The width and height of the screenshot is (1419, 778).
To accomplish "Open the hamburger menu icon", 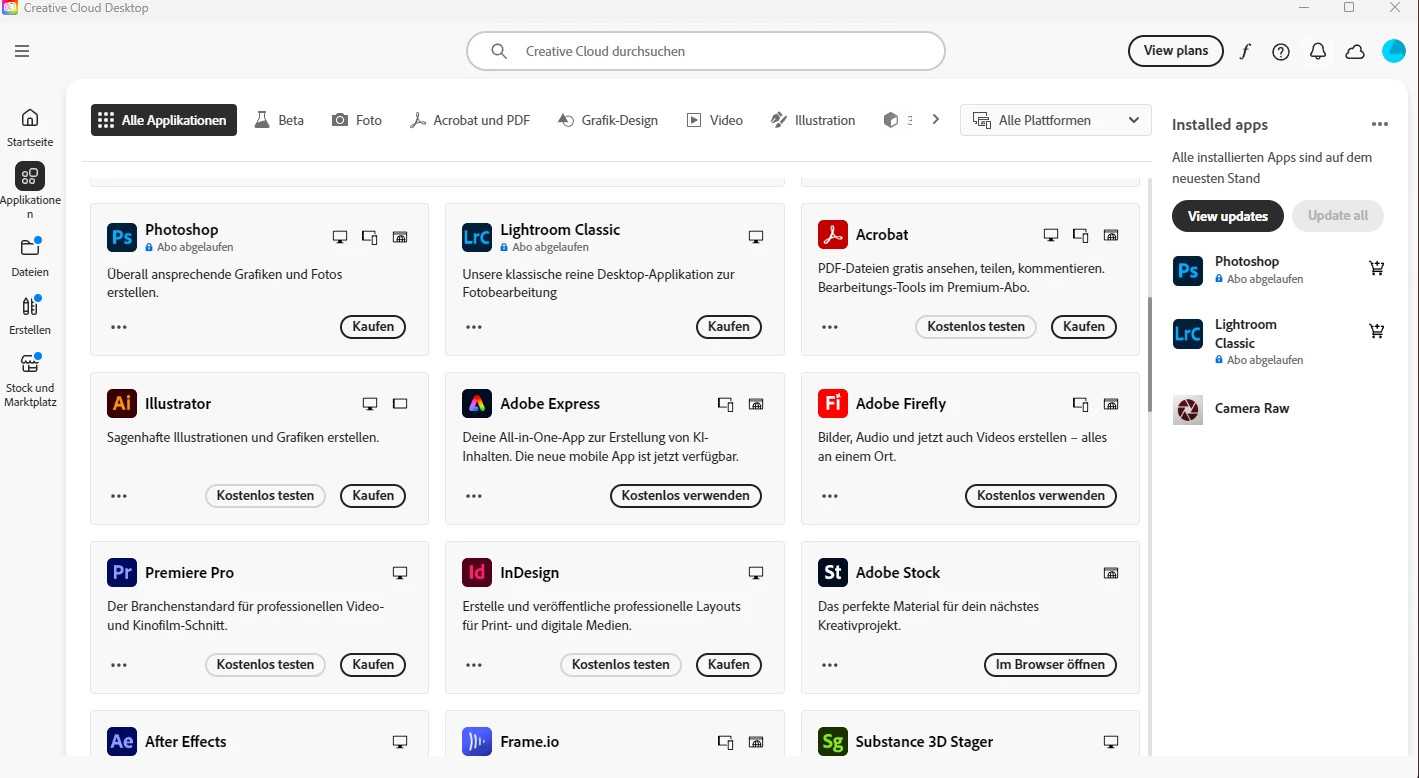I will pos(22,51).
